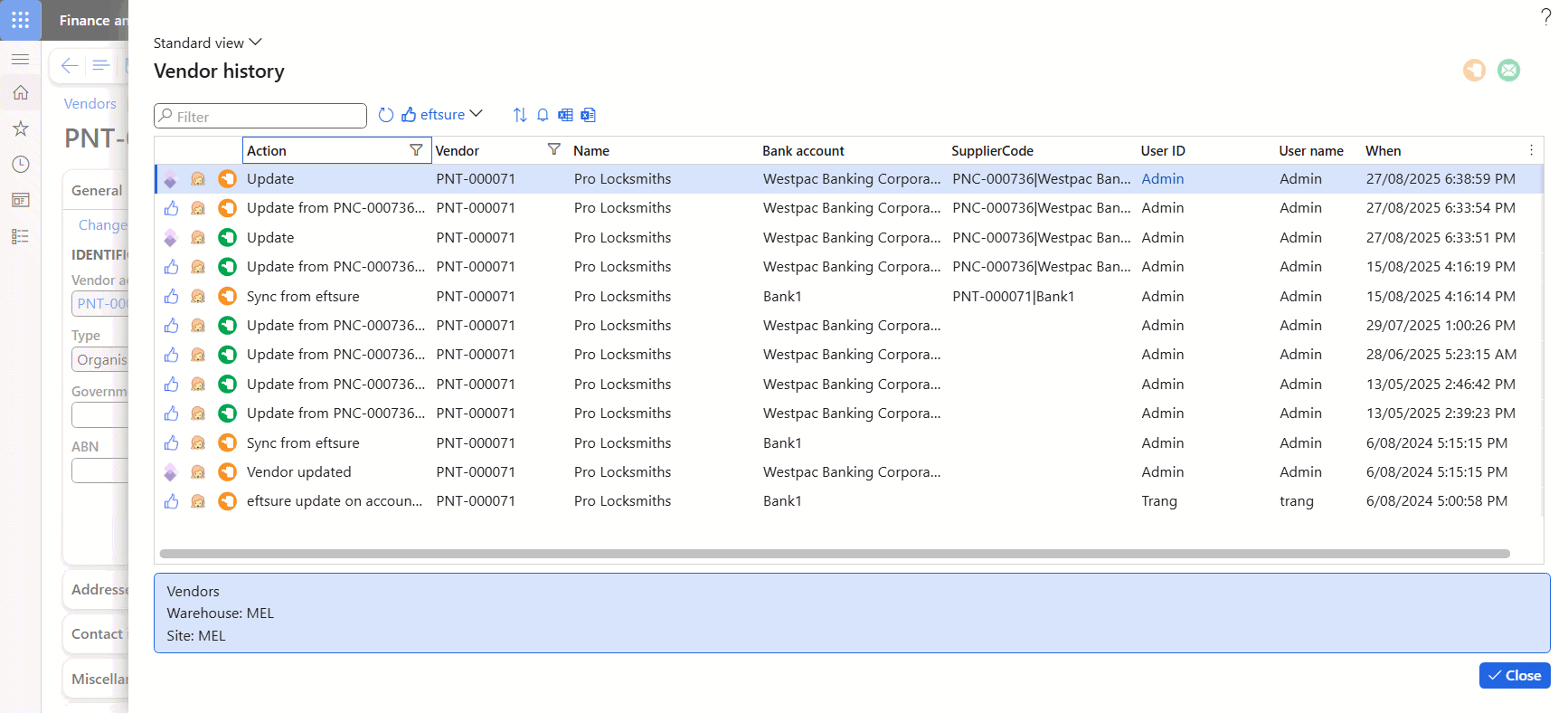
Task: Click into the Filter search field
Action: (260, 116)
